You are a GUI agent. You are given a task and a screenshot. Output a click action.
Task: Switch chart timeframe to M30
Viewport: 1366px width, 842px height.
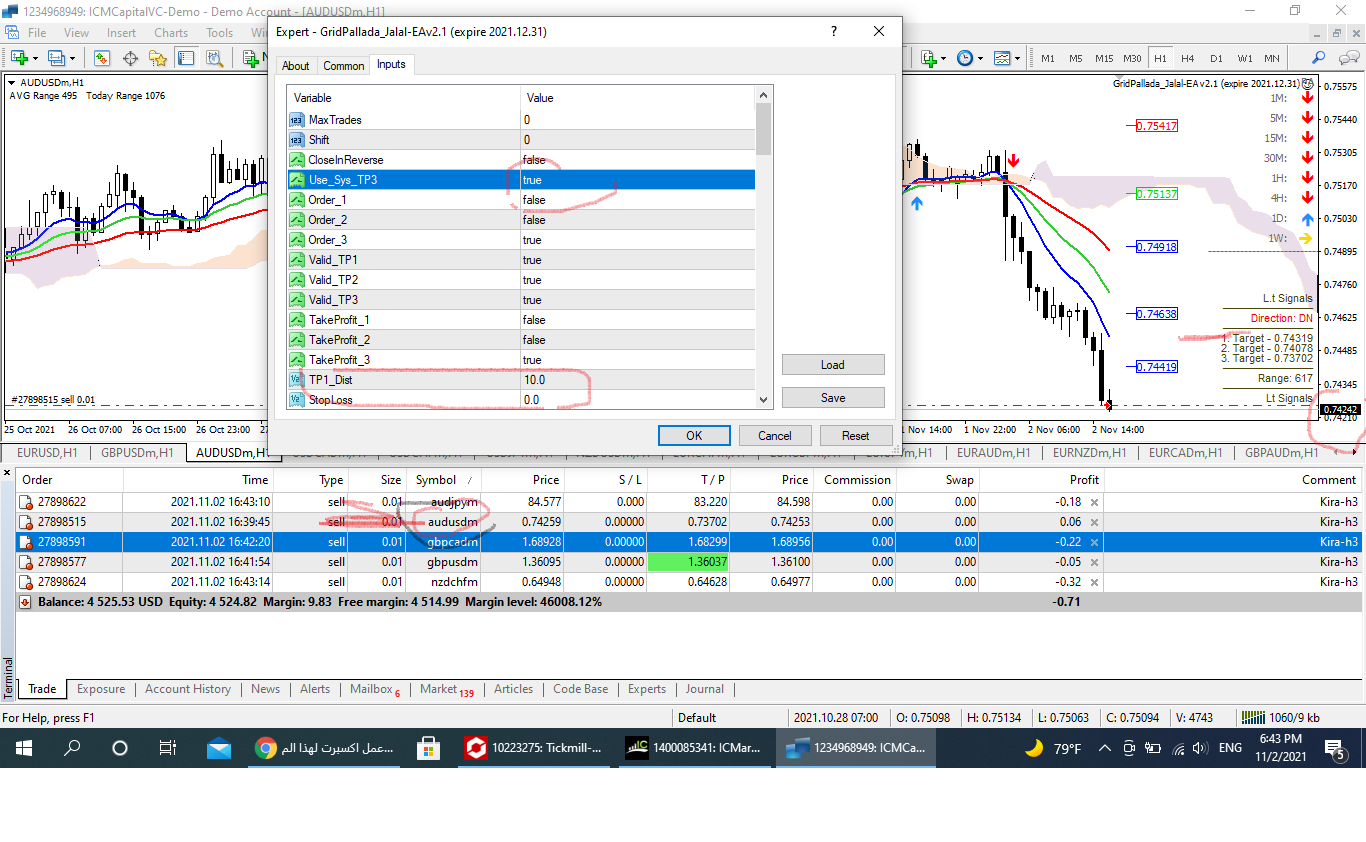[1132, 58]
